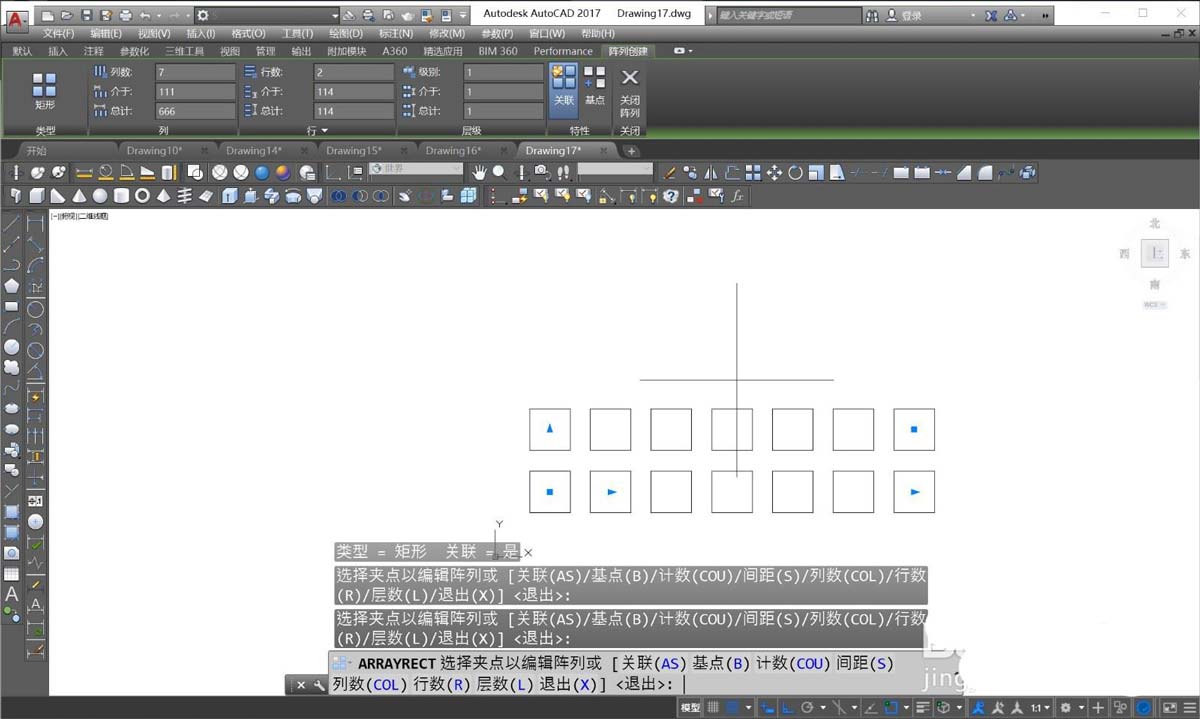Click the Annotation Monitor plus icon

(1097, 708)
